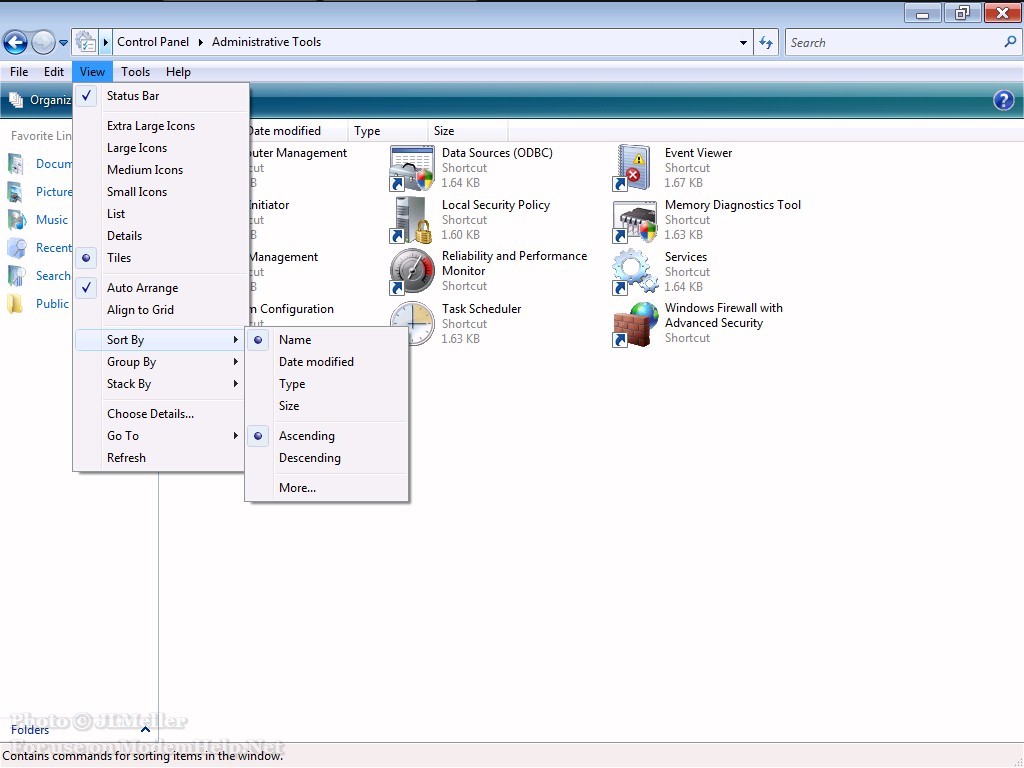Click the Pictures favorite link icon
This screenshot has width=1024, height=768.
16,192
